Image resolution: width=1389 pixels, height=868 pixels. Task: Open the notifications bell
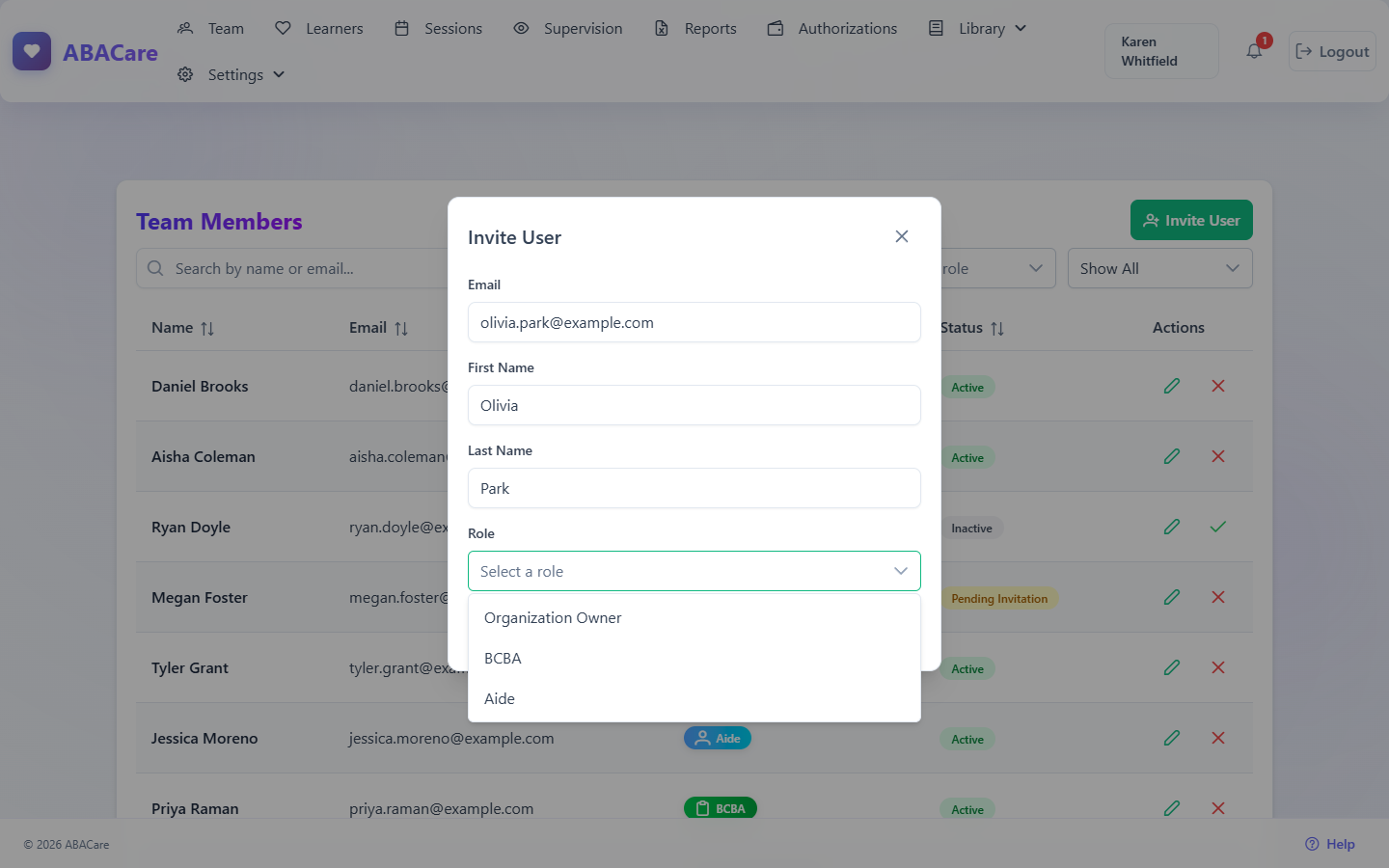coord(1254,51)
